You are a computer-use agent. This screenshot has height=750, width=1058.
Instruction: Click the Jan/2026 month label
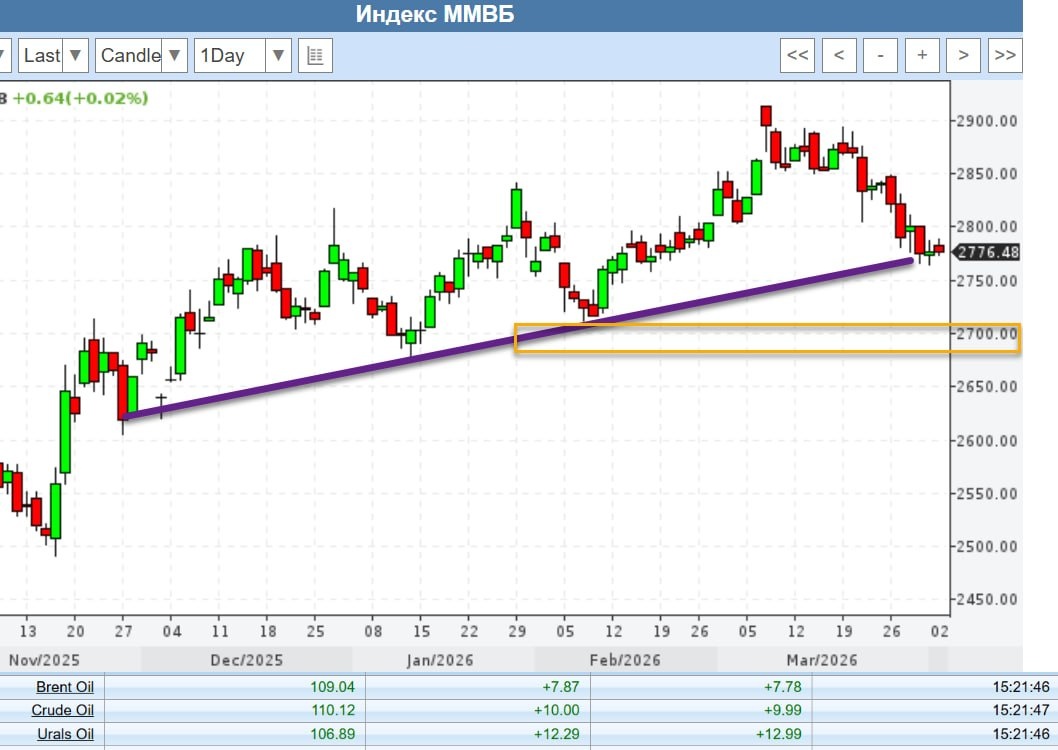[440, 660]
